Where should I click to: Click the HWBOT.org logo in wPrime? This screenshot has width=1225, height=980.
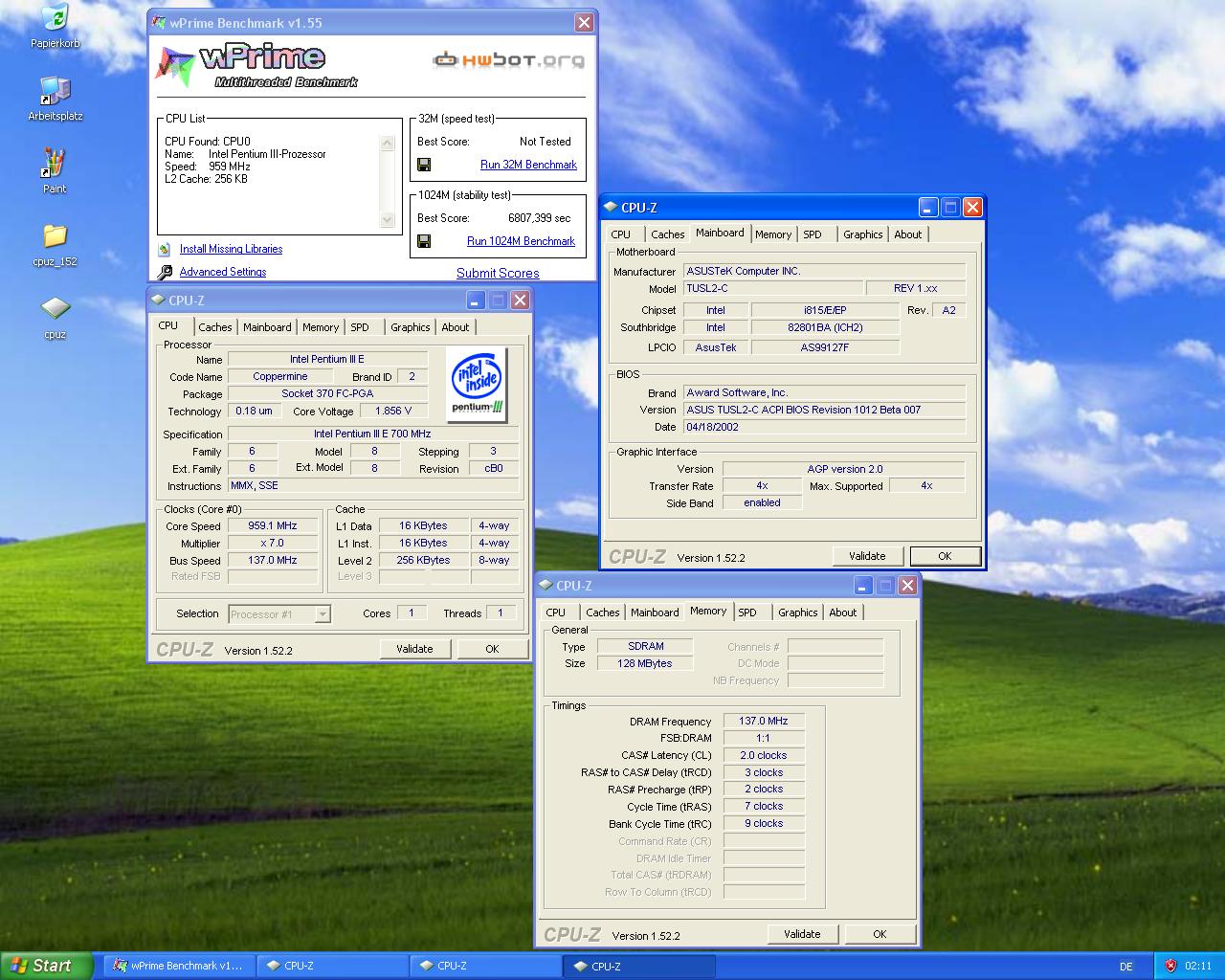point(508,60)
